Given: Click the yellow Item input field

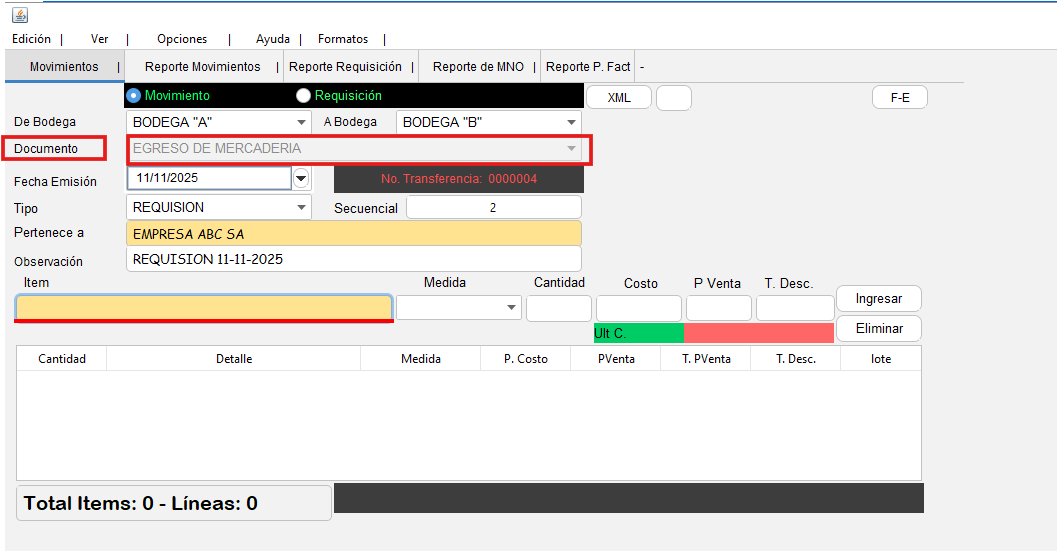Looking at the screenshot, I should 204,307.
